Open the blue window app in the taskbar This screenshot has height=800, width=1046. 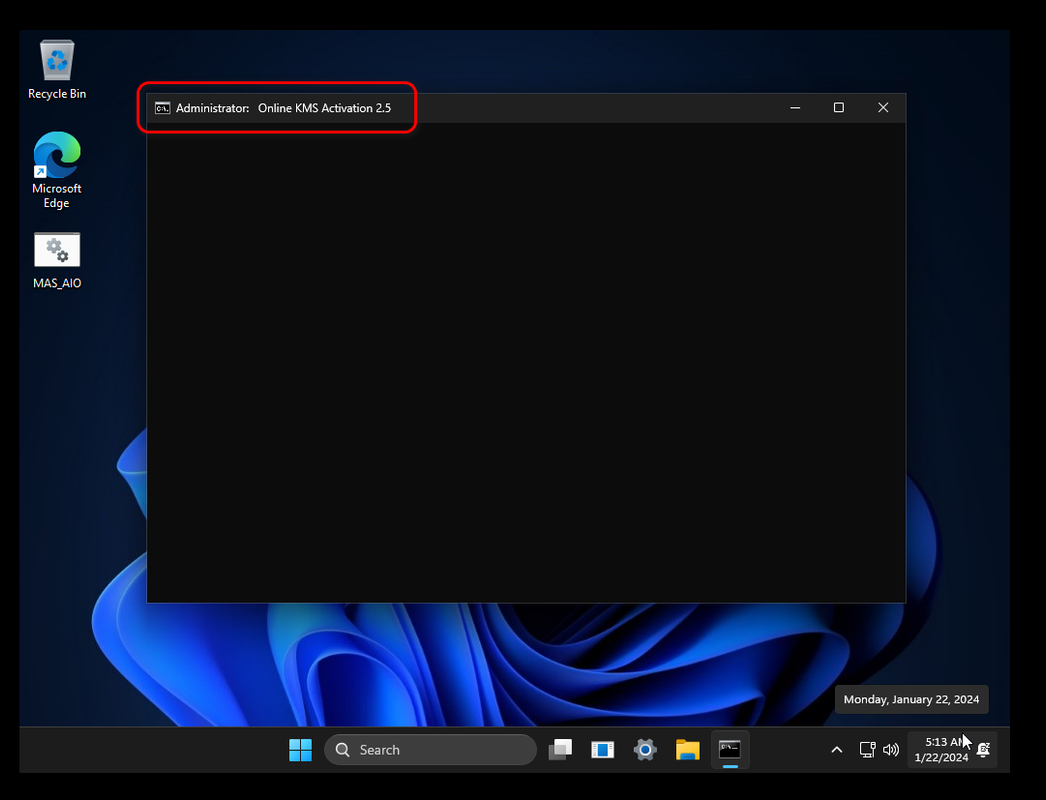(x=602, y=749)
